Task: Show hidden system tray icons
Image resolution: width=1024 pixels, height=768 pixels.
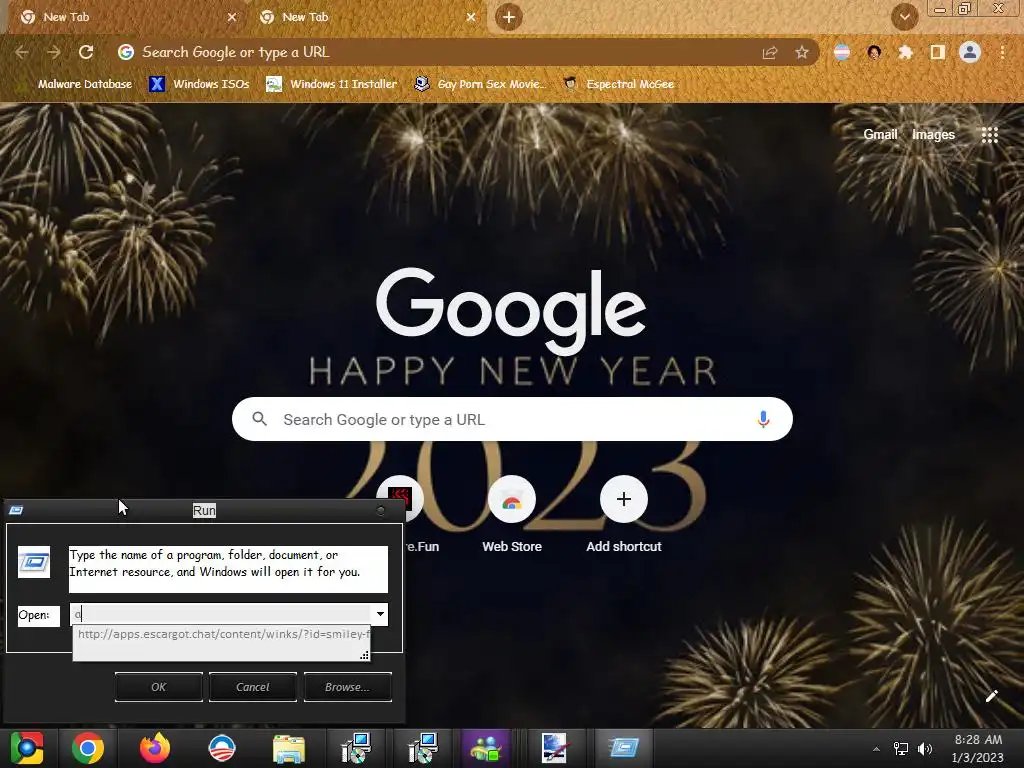Action: point(876,749)
